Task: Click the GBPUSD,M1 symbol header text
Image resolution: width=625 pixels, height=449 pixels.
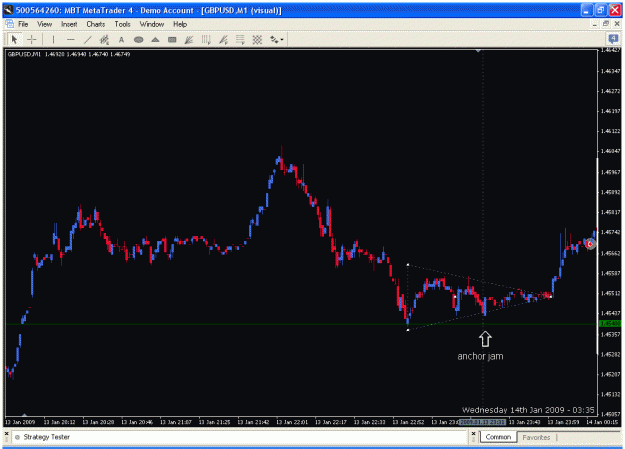Action: coord(24,54)
